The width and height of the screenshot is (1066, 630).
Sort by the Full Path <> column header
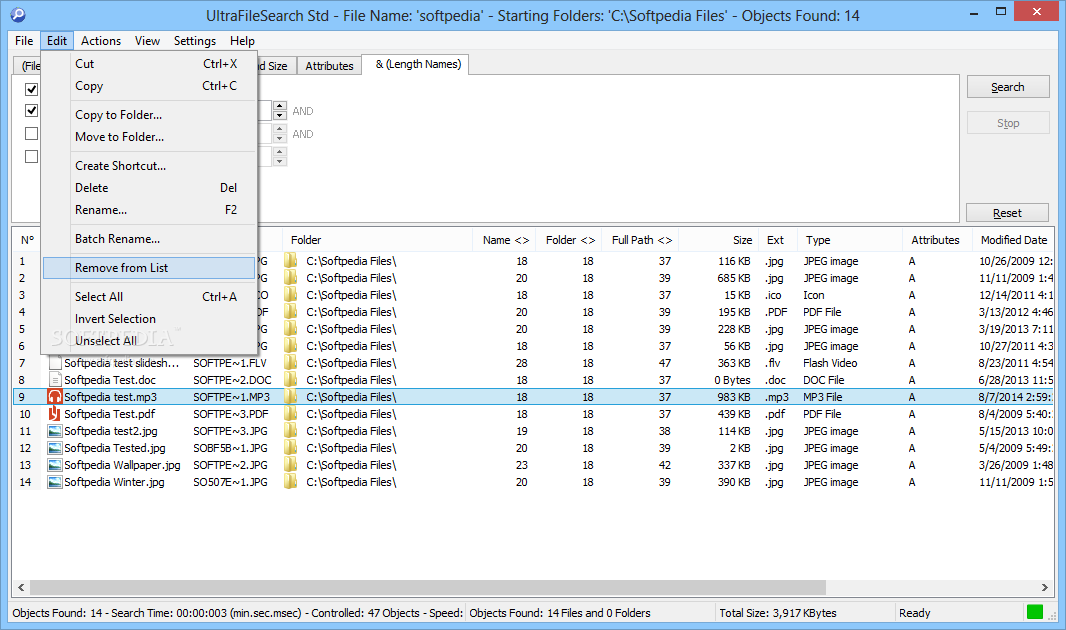point(642,240)
